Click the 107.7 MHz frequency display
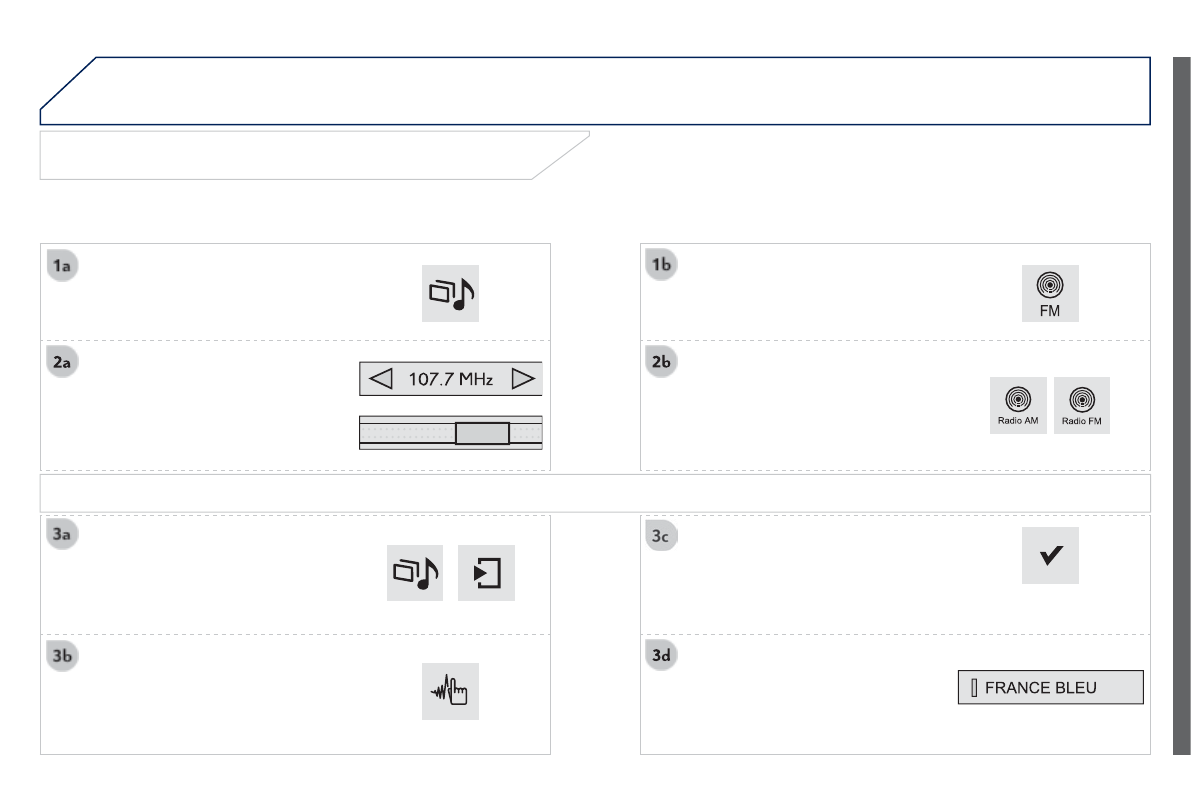Viewport: 1191px width, 794px height. pos(451,380)
